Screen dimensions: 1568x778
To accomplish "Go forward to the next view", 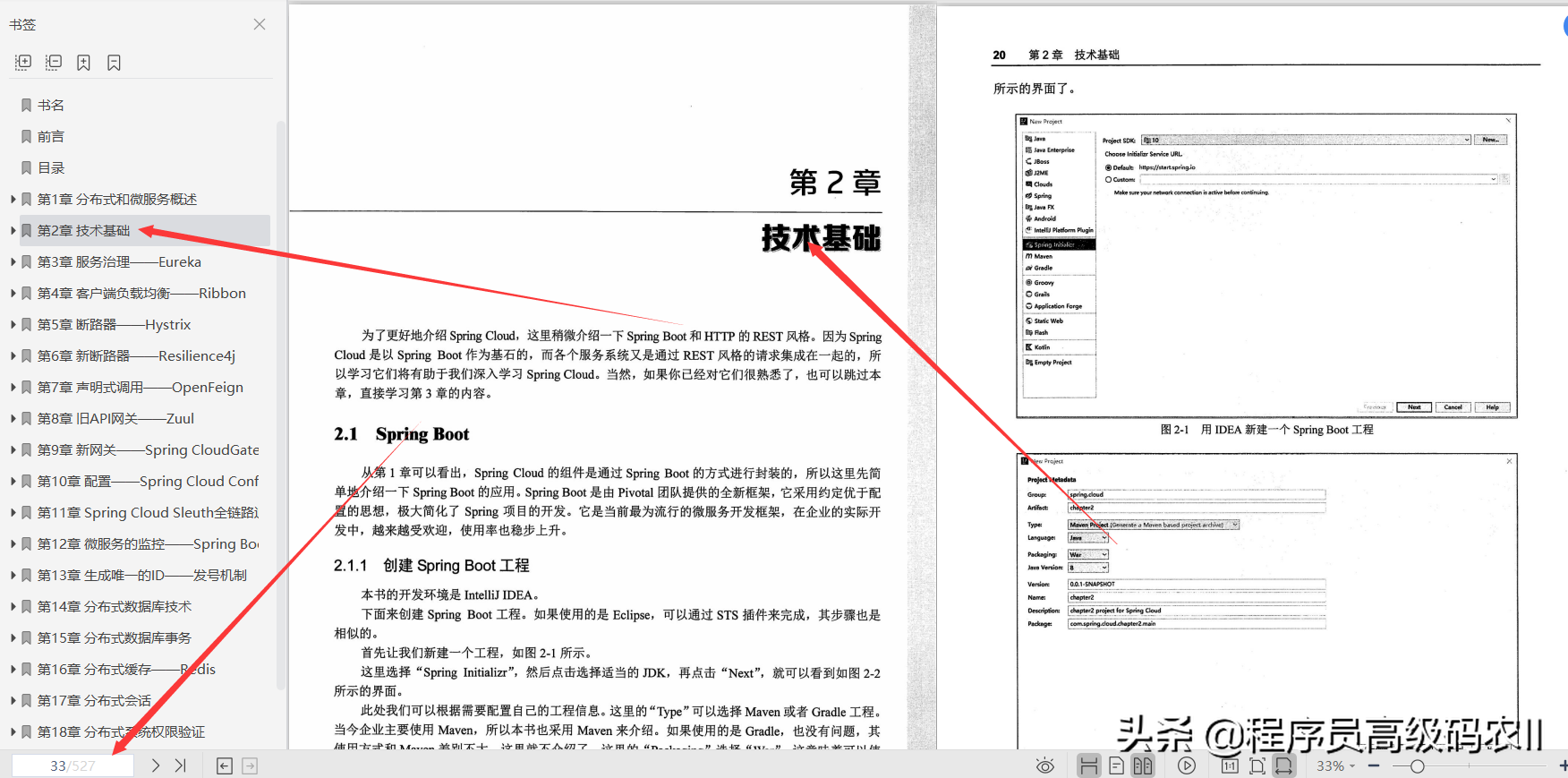I will click(x=250, y=765).
